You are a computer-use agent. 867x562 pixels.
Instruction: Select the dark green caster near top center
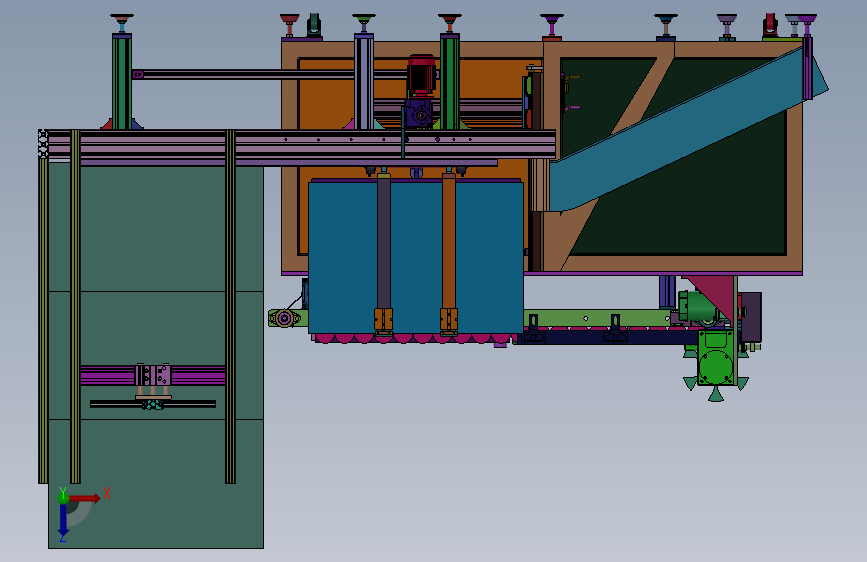click(314, 25)
